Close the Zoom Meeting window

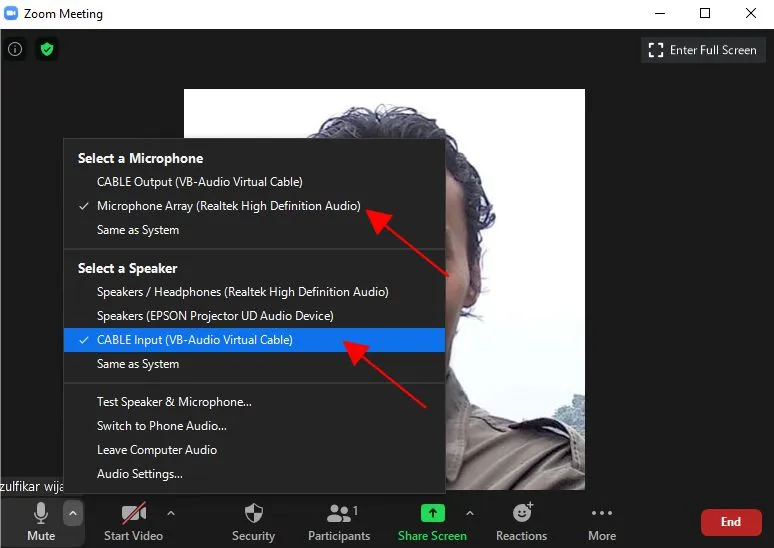[x=751, y=13]
